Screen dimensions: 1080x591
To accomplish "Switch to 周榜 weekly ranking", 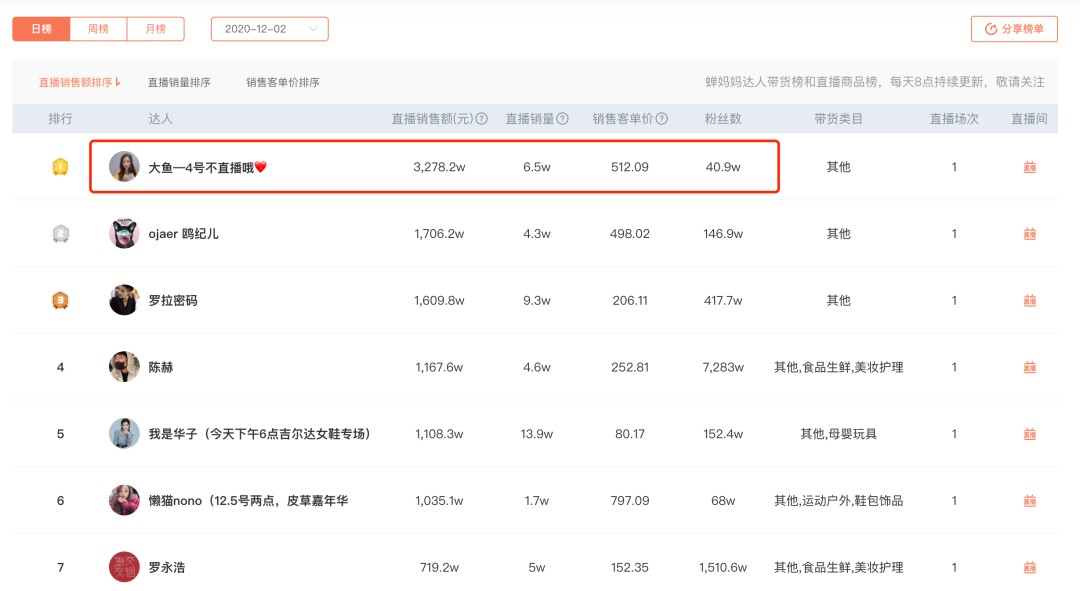I will (x=98, y=29).
